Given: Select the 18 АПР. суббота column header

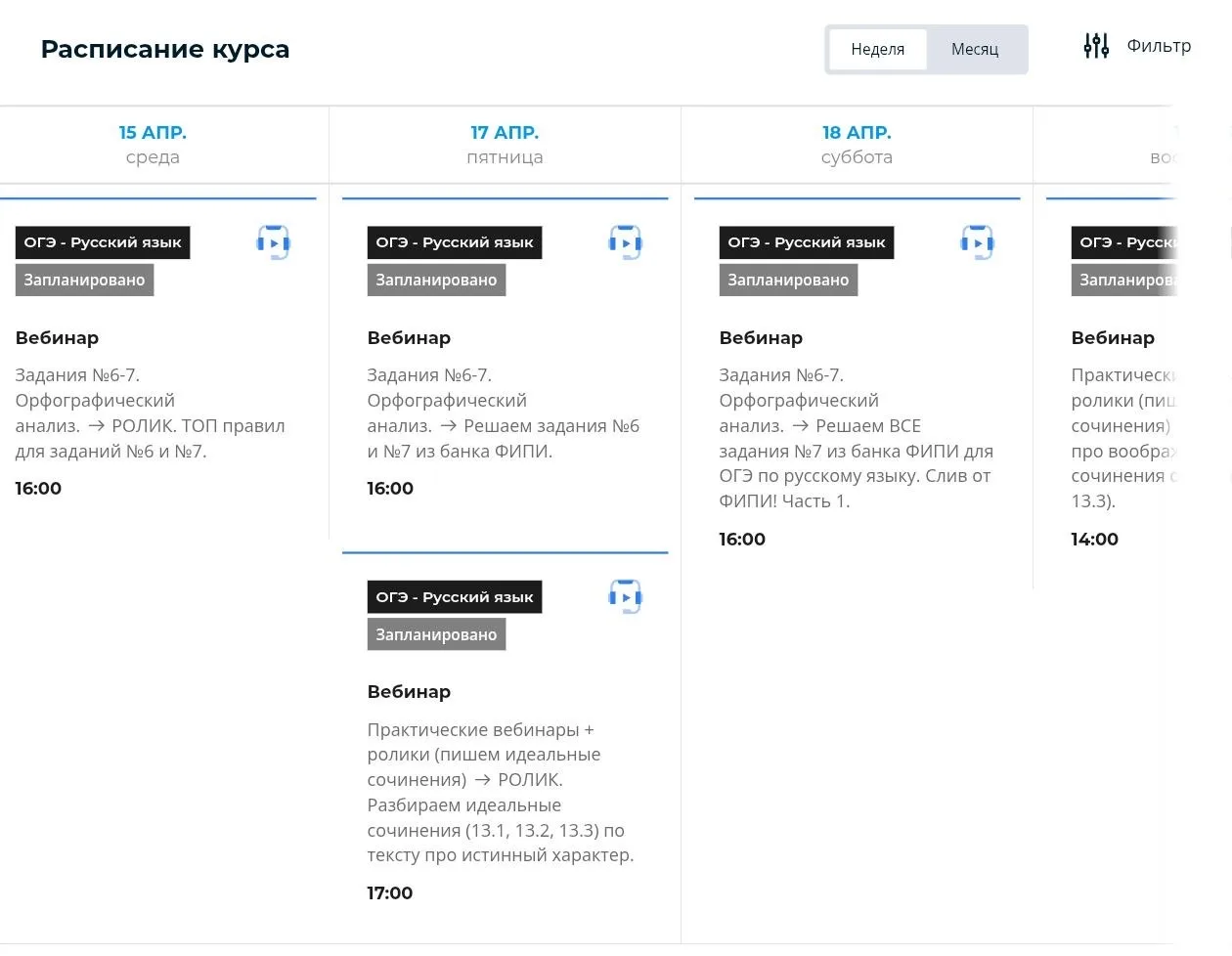Looking at the screenshot, I should point(857,145).
